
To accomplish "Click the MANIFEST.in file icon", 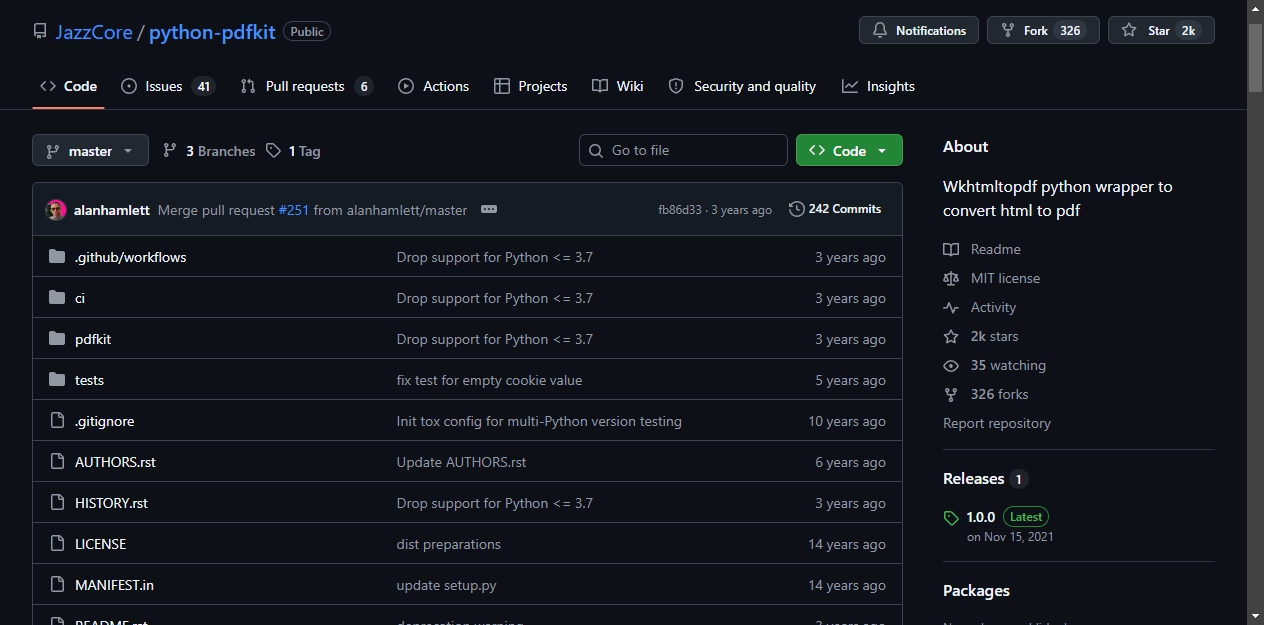I will click(x=57, y=585).
